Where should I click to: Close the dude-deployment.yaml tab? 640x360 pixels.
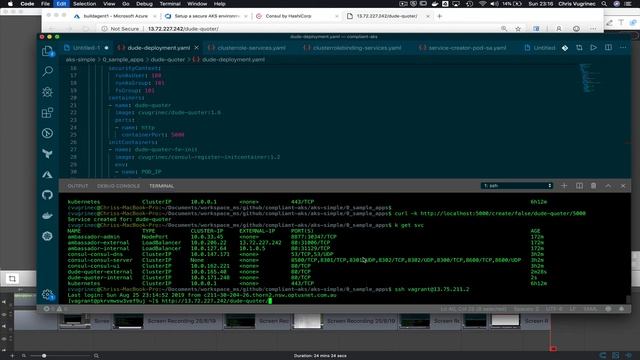tap(196, 48)
